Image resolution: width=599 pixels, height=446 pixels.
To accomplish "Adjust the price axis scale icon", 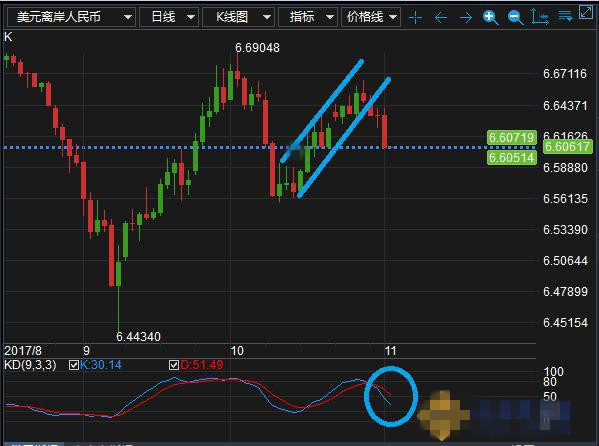I will 540,17.
